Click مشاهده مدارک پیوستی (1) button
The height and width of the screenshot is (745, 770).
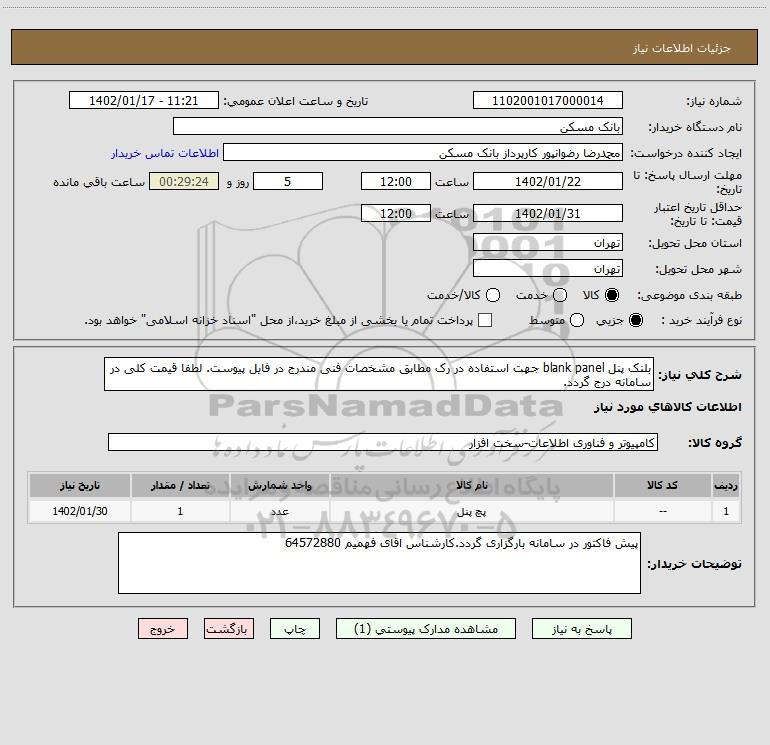pos(426,629)
